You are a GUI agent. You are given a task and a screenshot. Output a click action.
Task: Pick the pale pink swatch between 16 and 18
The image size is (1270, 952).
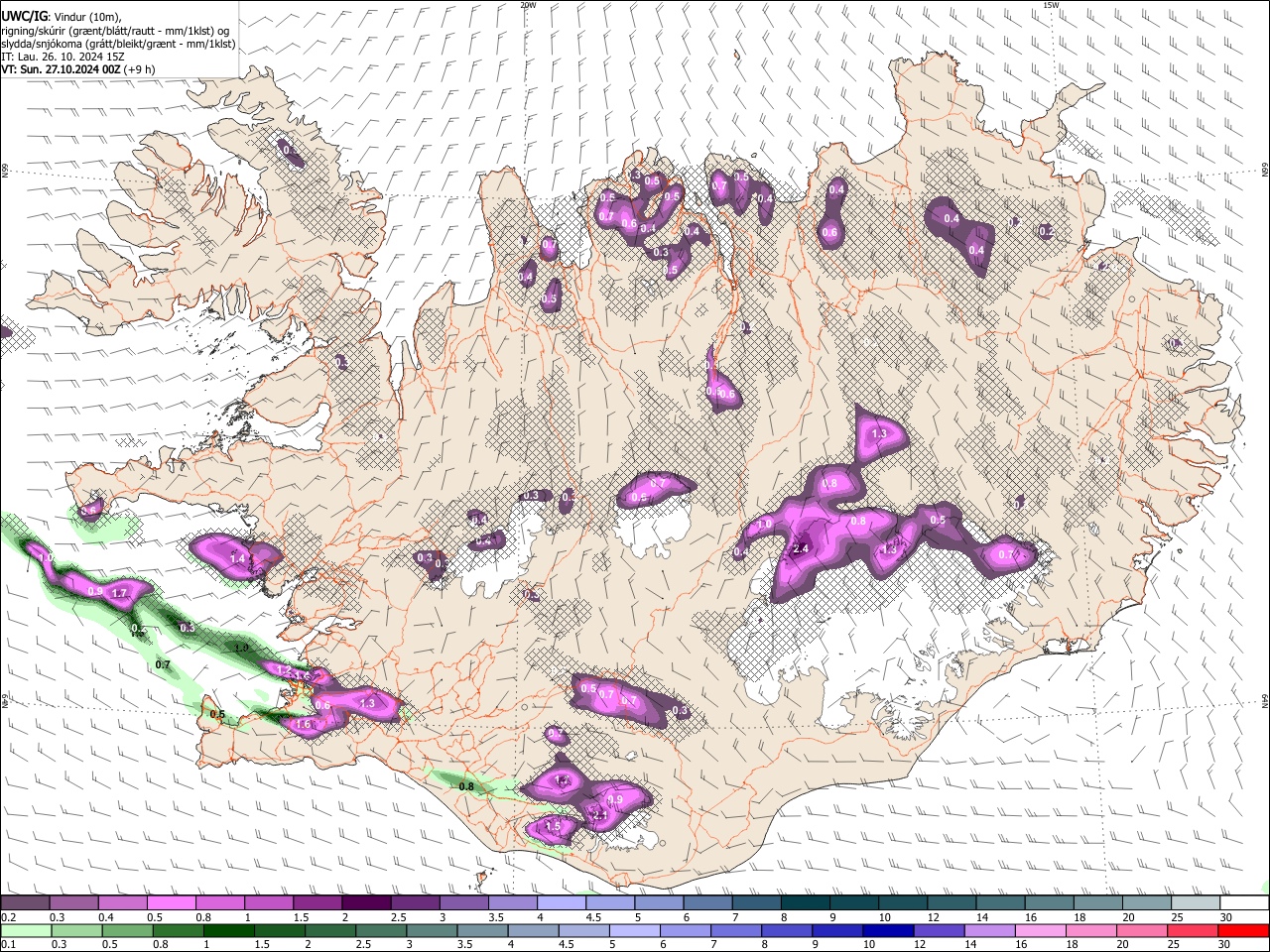(x=1041, y=930)
